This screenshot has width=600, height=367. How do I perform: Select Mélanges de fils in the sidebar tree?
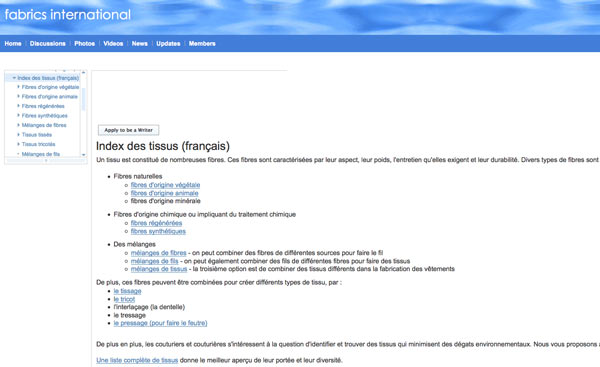click(x=41, y=154)
